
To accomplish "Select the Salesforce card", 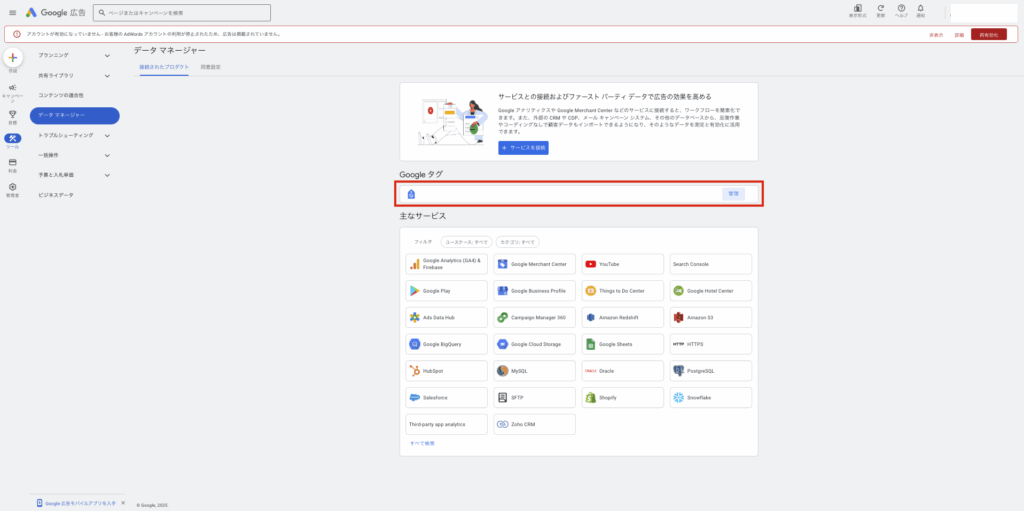I will [446, 397].
